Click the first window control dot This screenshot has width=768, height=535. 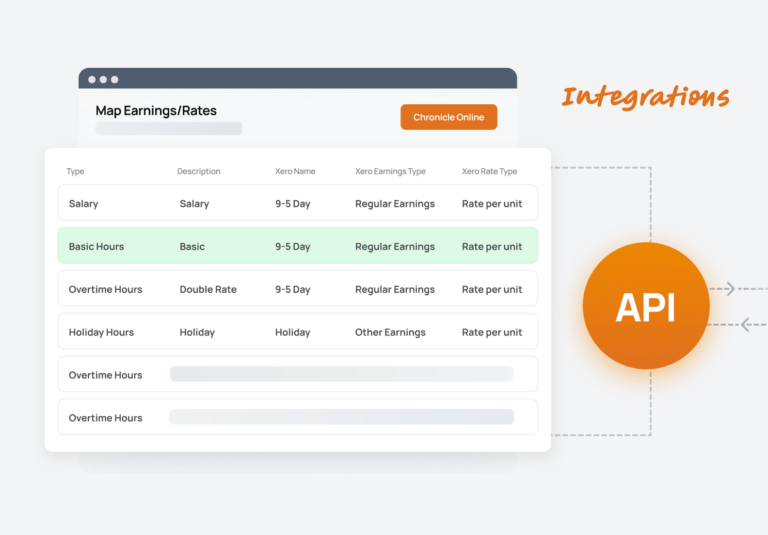click(92, 79)
